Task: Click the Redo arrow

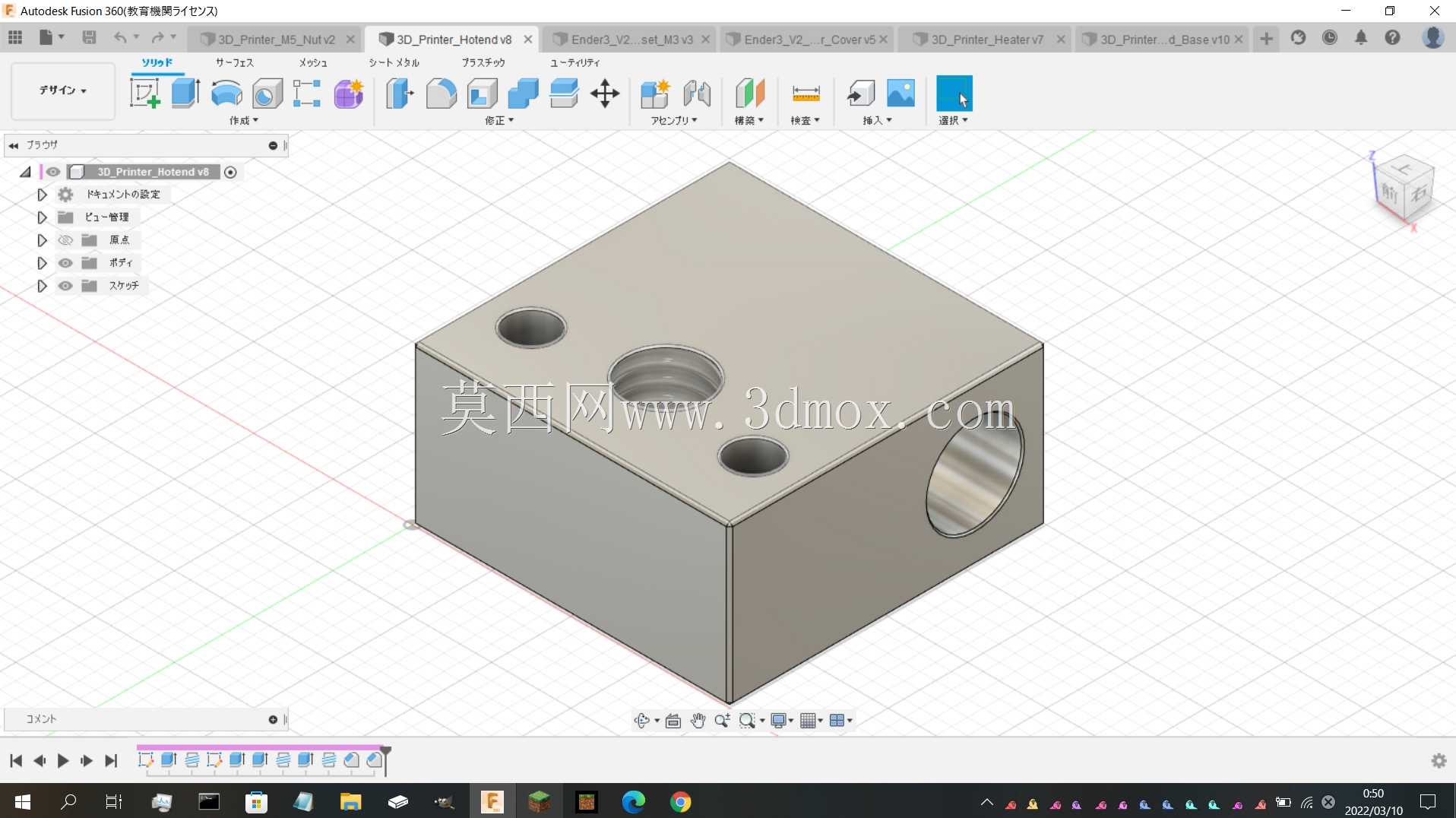Action: pyautogui.click(x=157, y=37)
